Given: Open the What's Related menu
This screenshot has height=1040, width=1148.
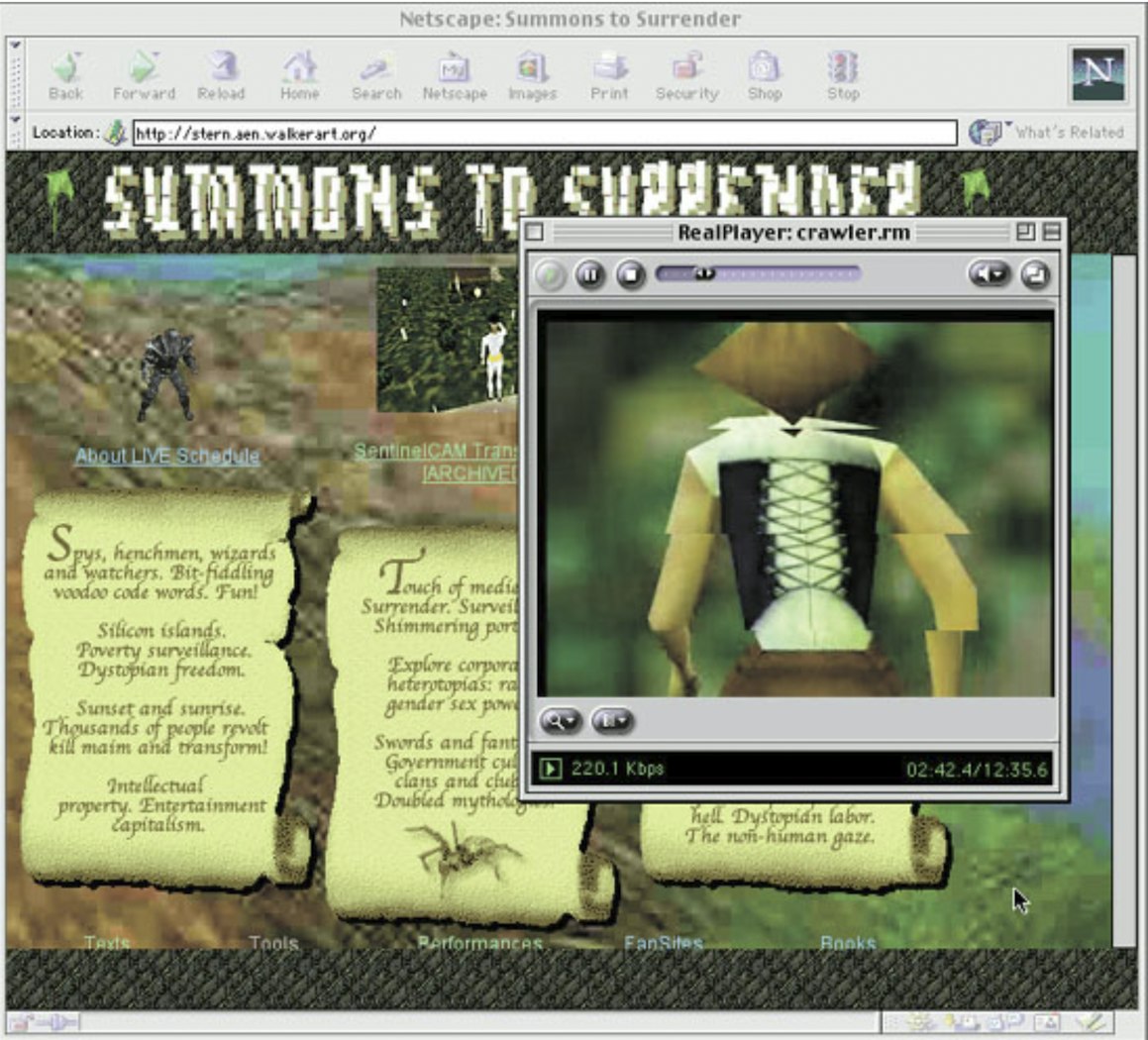Looking at the screenshot, I should pos(1047,133).
